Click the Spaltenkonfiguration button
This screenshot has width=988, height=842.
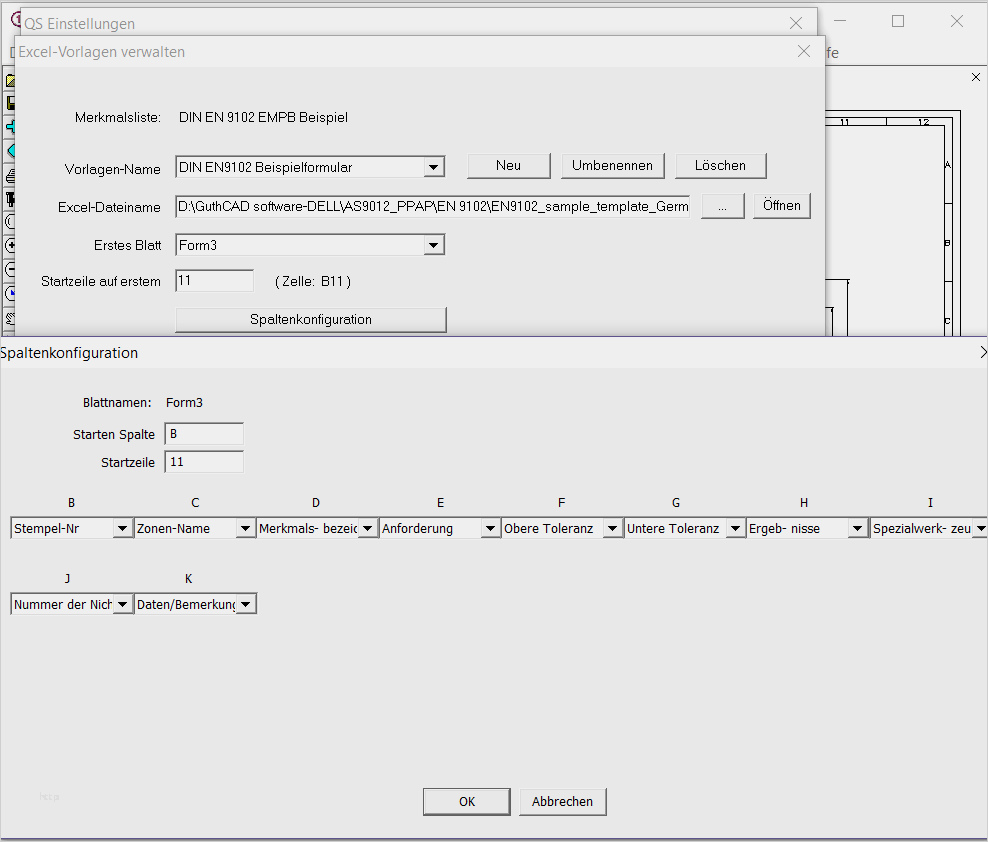(x=310, y=320)
